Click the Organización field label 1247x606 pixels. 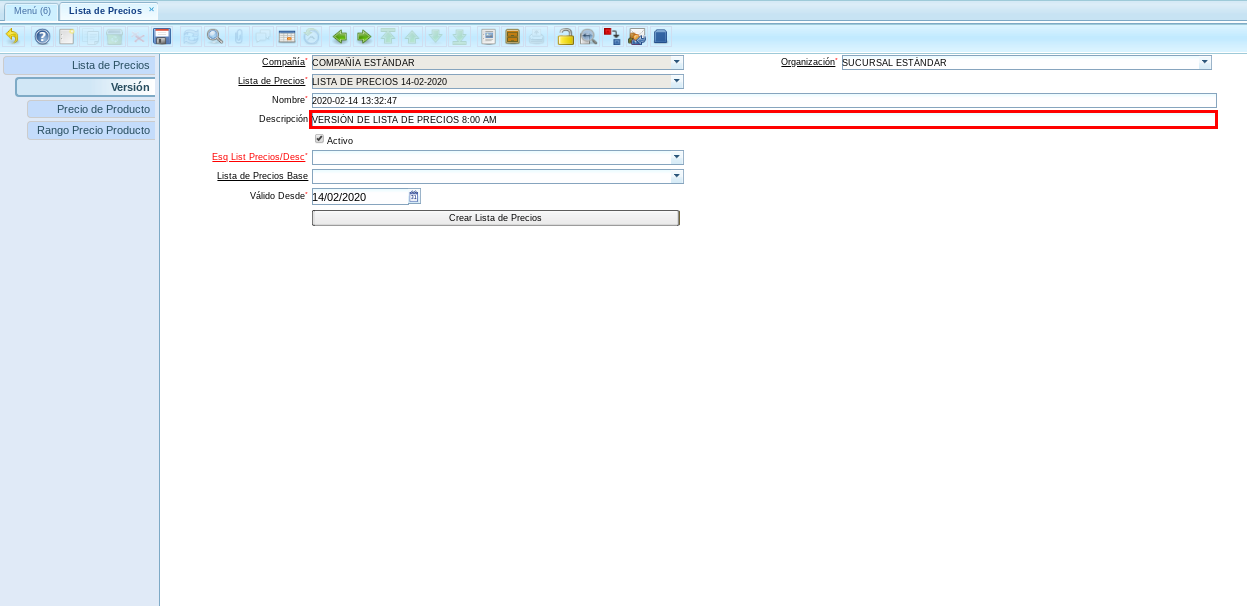coord(807,62)
